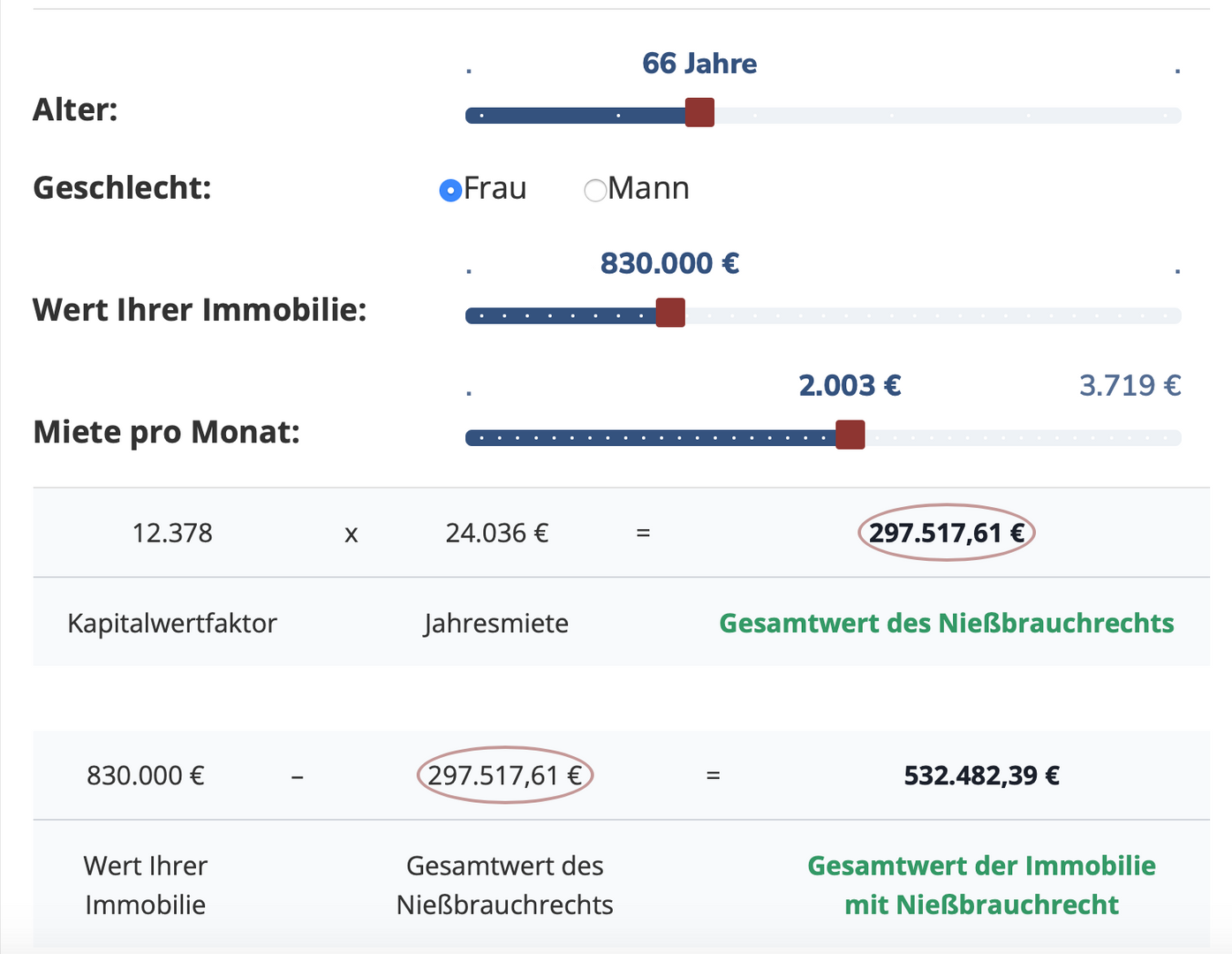Click the unfilled gray track of the Immobilie slider

(x=927, y=315)
